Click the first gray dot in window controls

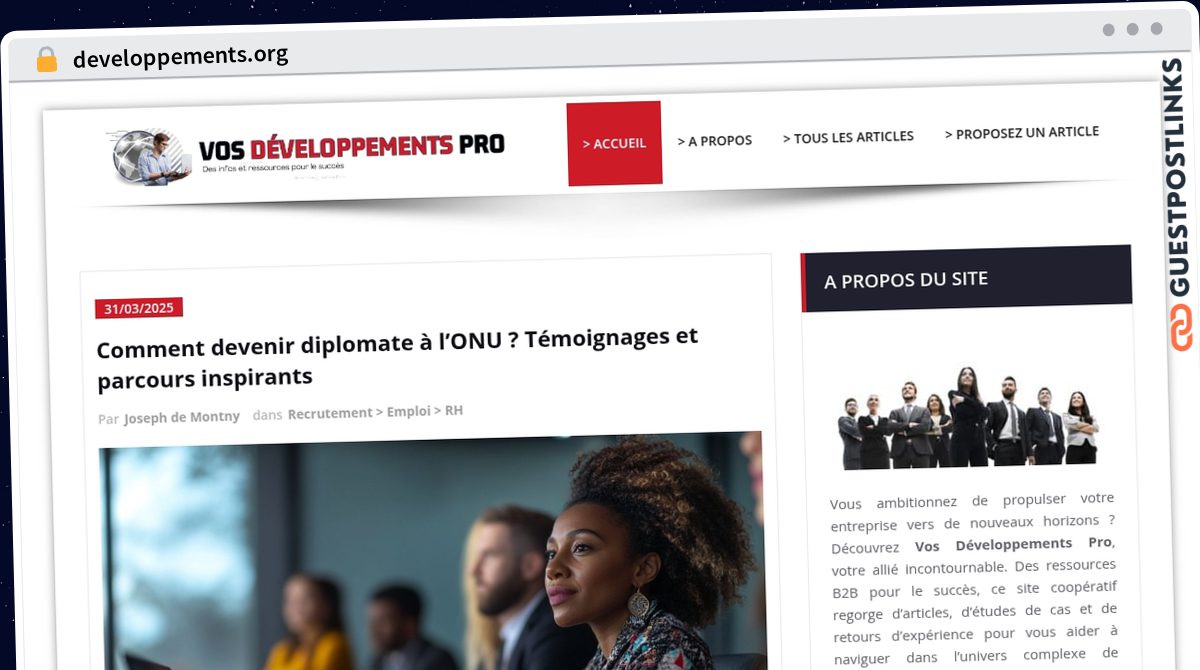pyautogui.click(x=1108, y=30)
